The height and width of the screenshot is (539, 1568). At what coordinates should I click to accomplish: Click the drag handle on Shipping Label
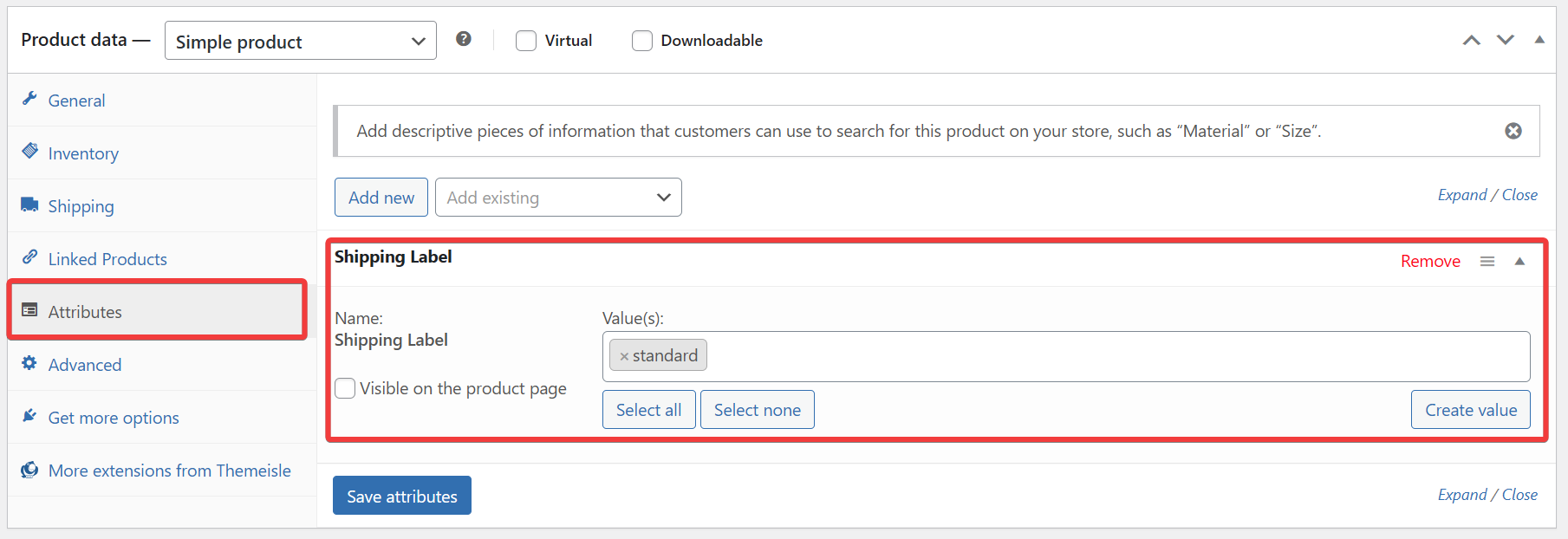1487,262
